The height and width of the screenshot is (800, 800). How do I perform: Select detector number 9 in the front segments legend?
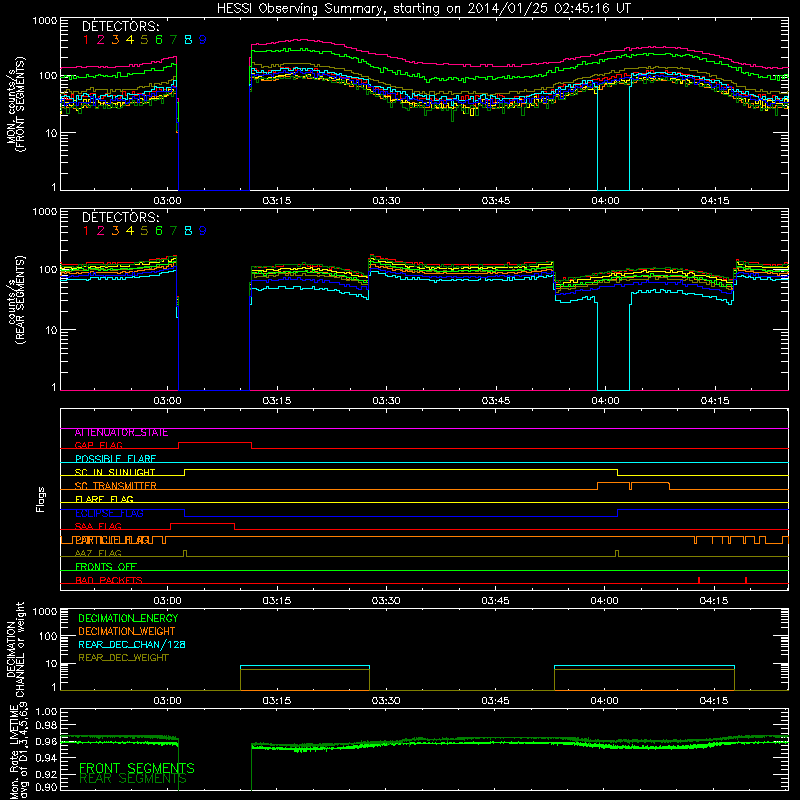(203, 40)
